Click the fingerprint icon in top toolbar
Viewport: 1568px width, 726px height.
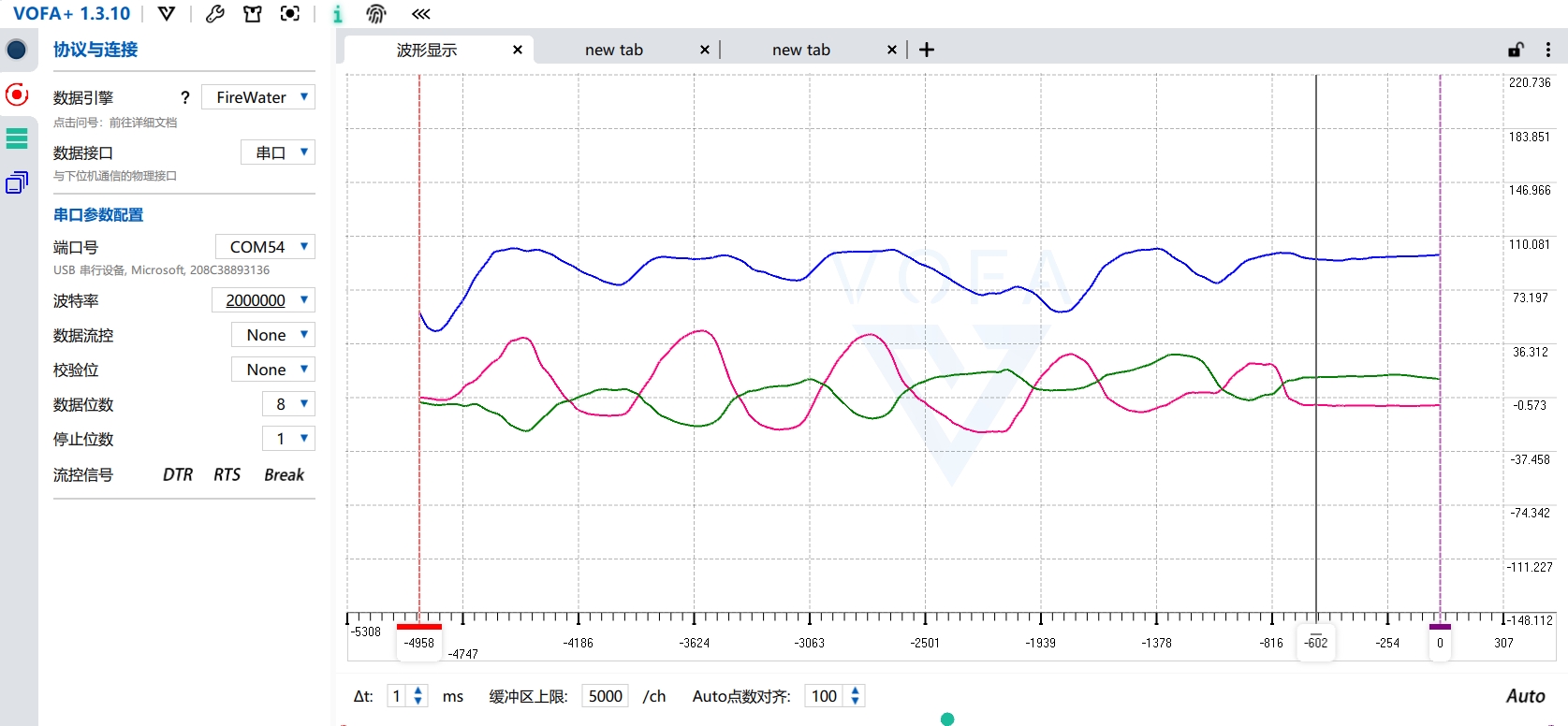point(376,14)
